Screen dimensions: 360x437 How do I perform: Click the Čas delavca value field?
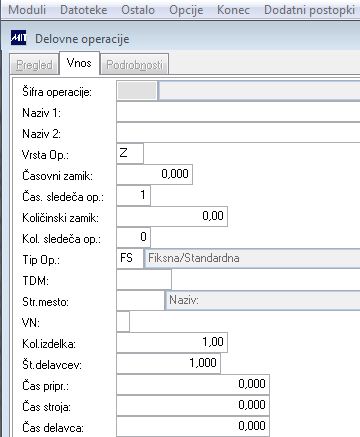click(193, 426)
